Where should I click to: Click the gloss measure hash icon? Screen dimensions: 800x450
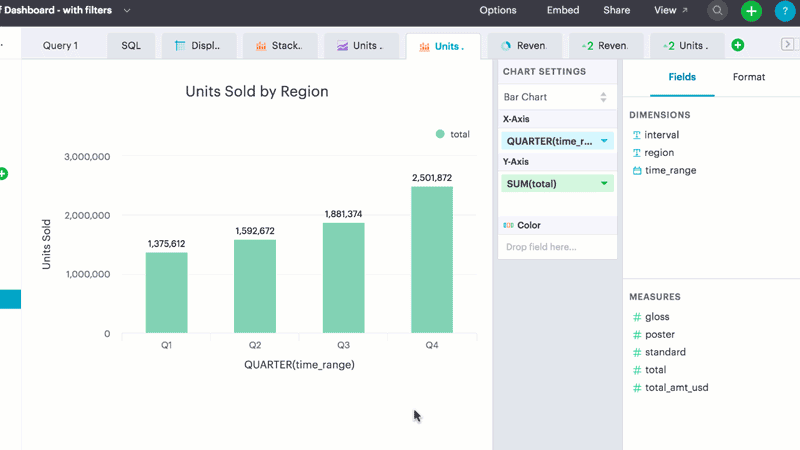click(x=637, y=317)
